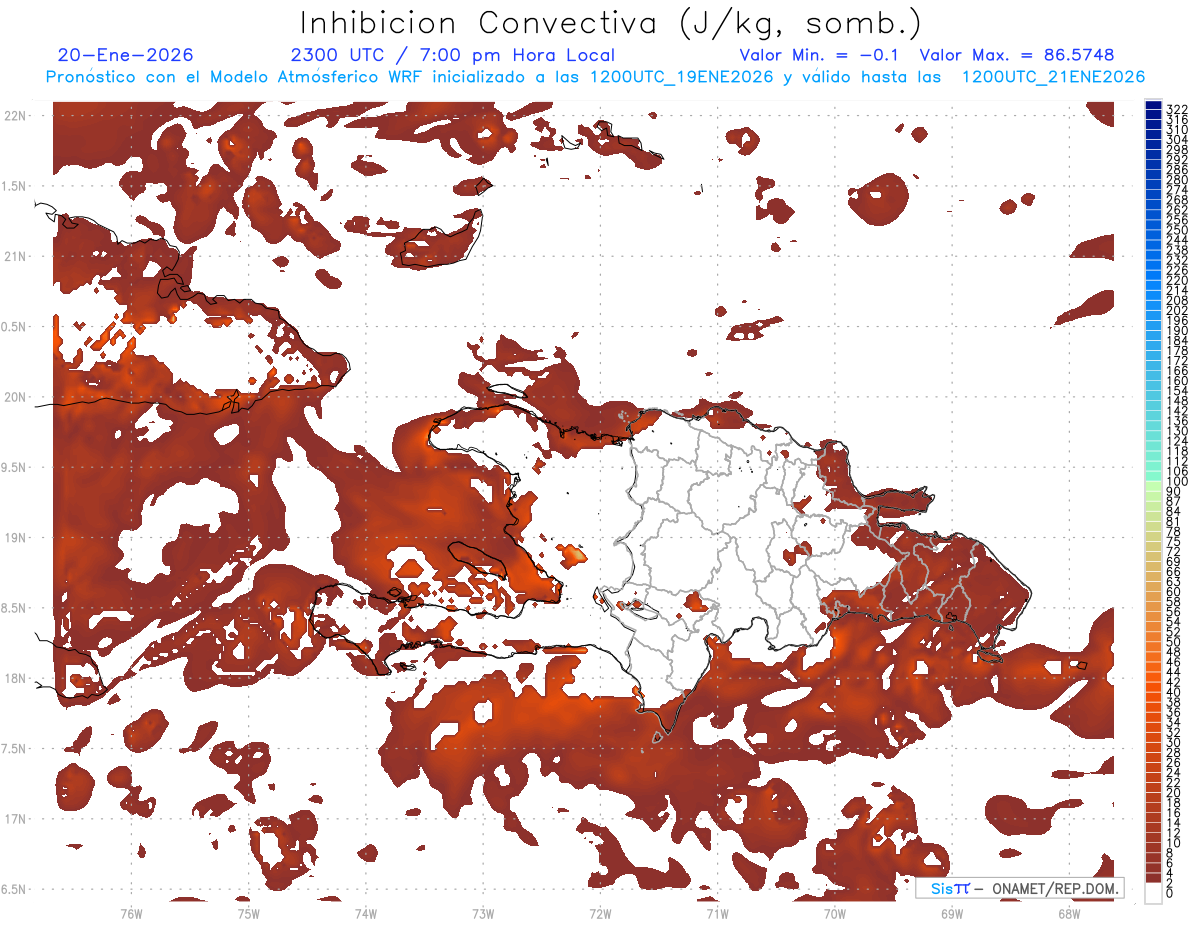Click the 76W longitude label

(131, 913)
